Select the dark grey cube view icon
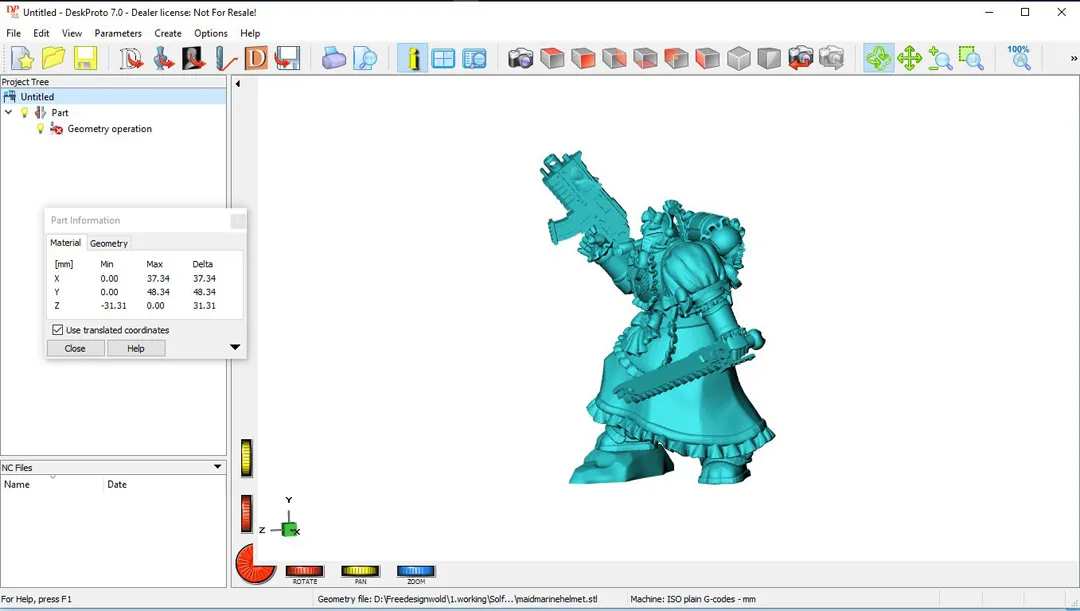This screenshot has width=1080, height=611. coord(769,58)
